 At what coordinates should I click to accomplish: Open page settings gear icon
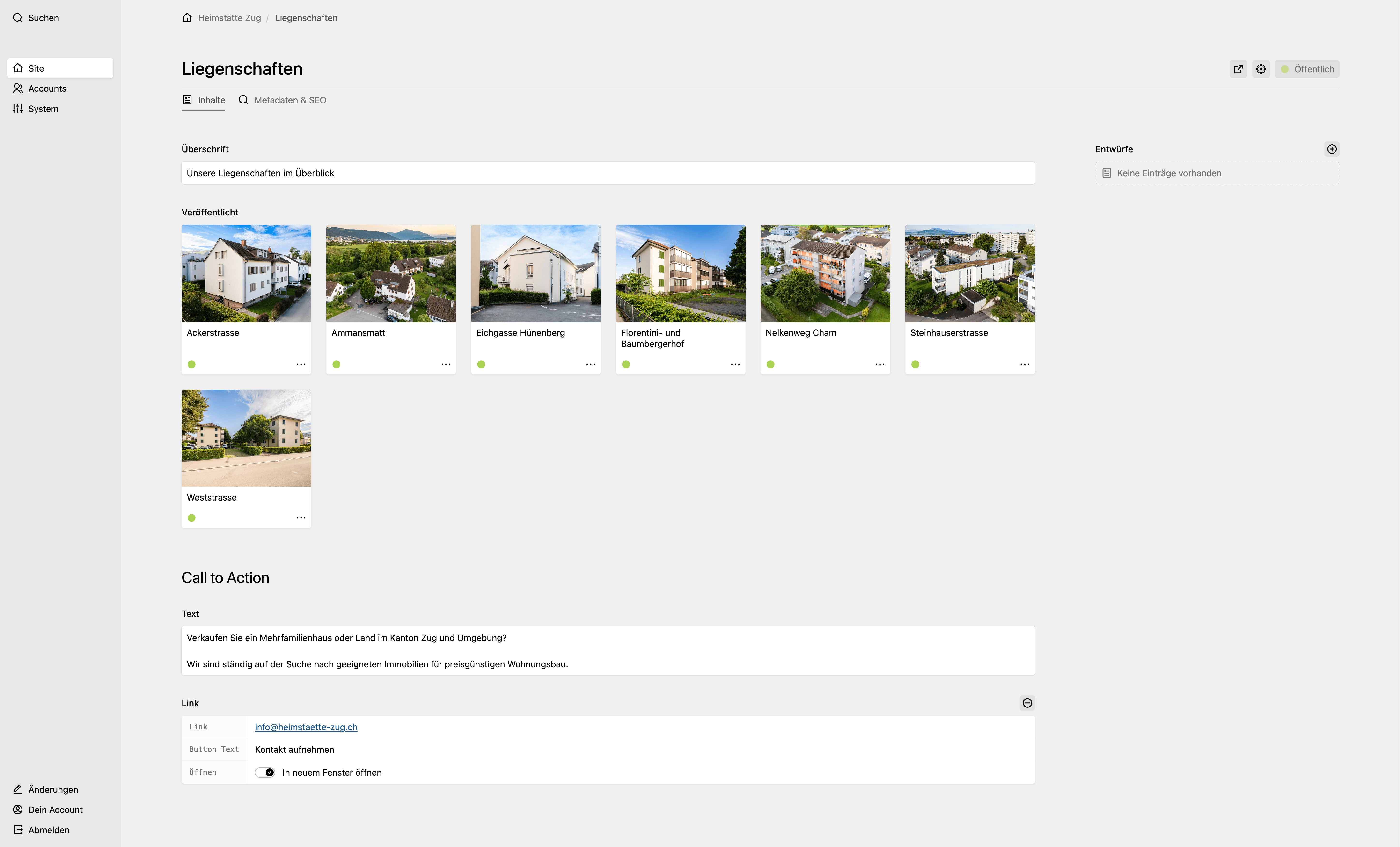pos(1261,69)
